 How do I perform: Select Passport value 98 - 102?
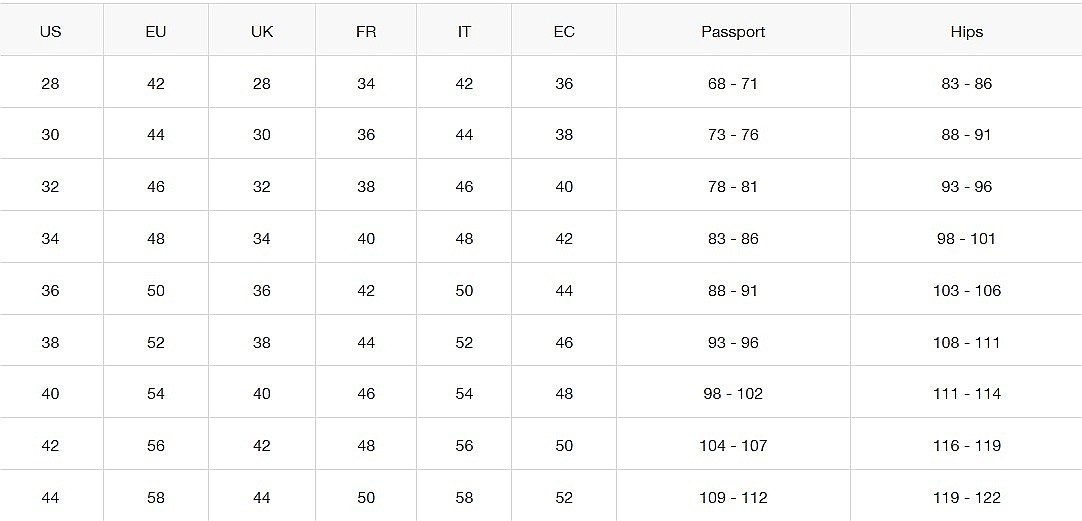click(733, 394)
